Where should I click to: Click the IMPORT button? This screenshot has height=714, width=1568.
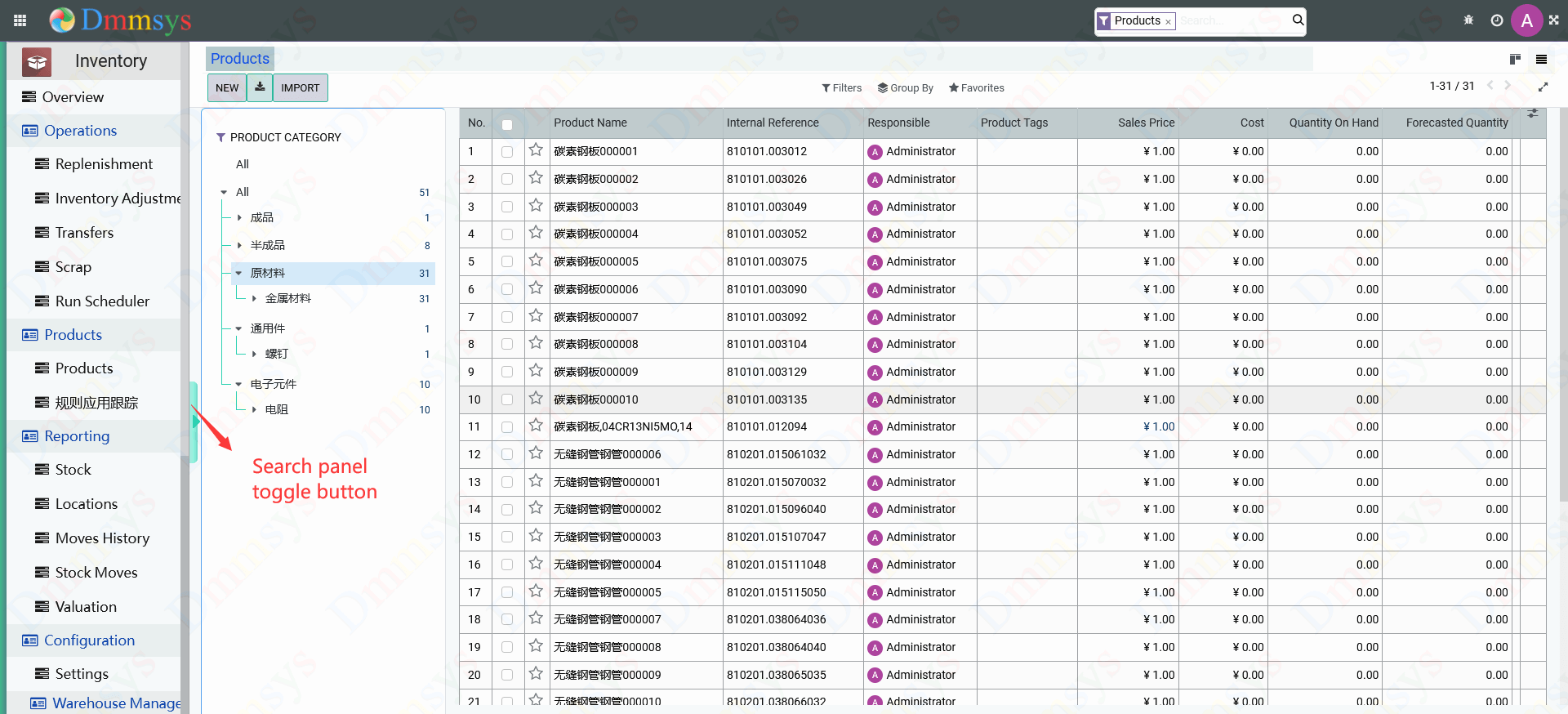tap(301, 87)
